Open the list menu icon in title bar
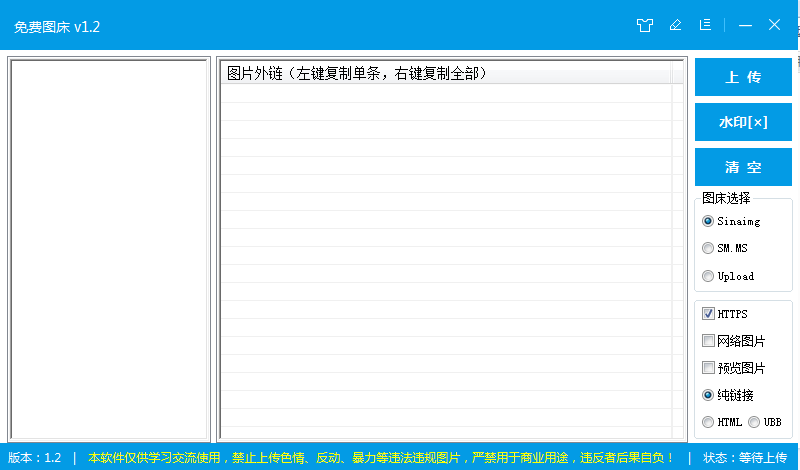The image size is (800, 470). pyautogui.click(x=706, y=24)
